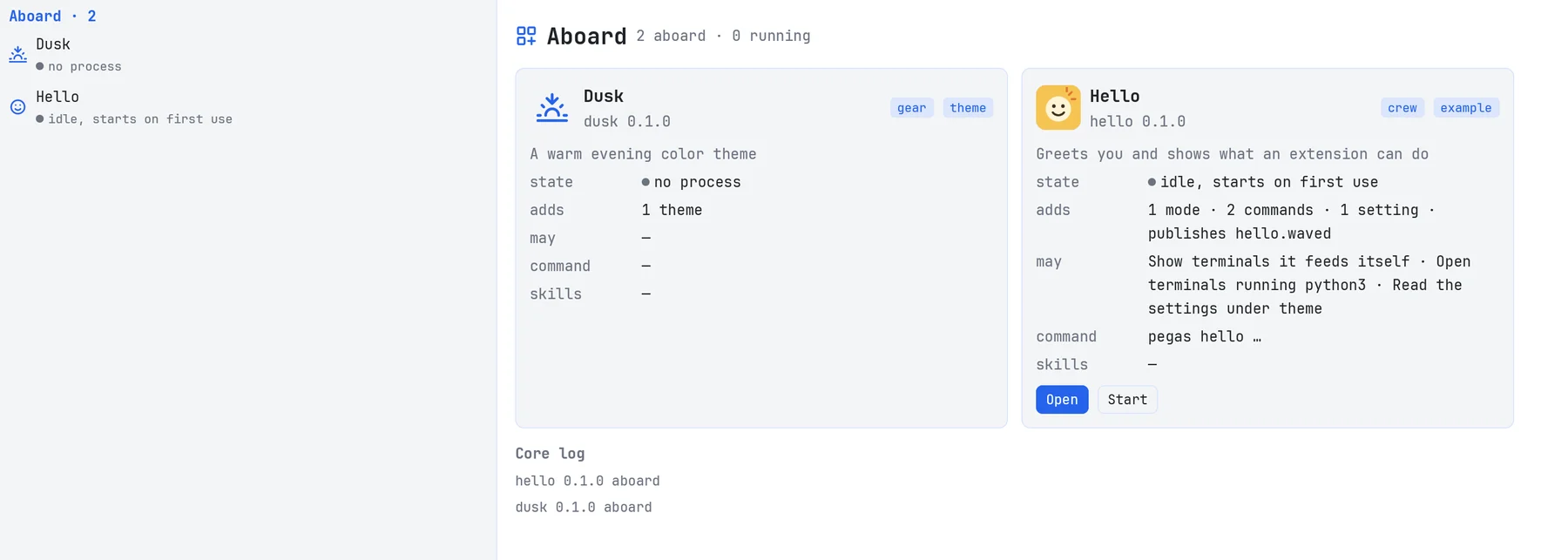The height and width of the screenshot is (560, 1568).
Task: Click the '2 aboard · 0 running' summary
Action: [x=723, y=36]
